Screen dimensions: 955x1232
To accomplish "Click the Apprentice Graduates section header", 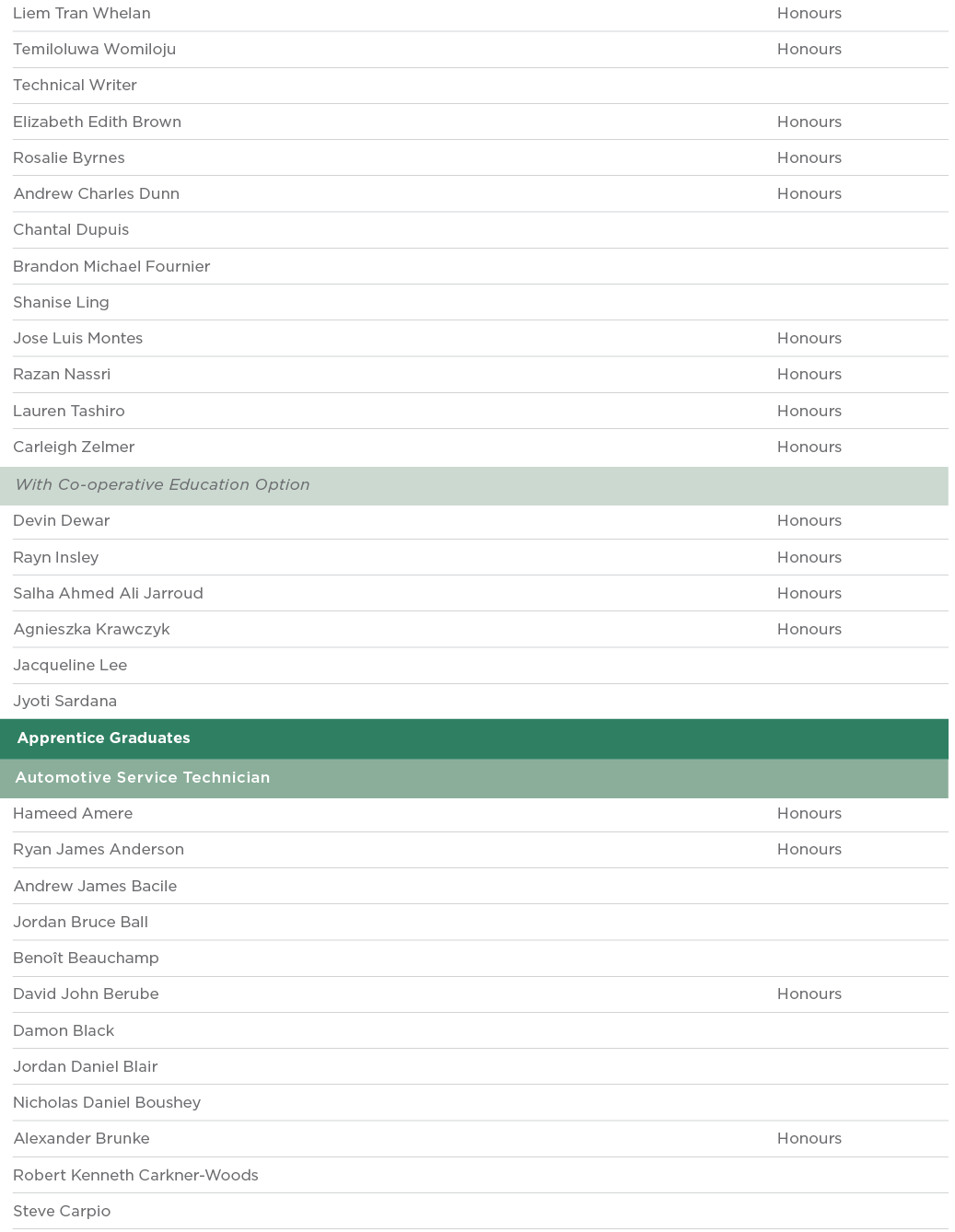I will (x=103, y=738).
